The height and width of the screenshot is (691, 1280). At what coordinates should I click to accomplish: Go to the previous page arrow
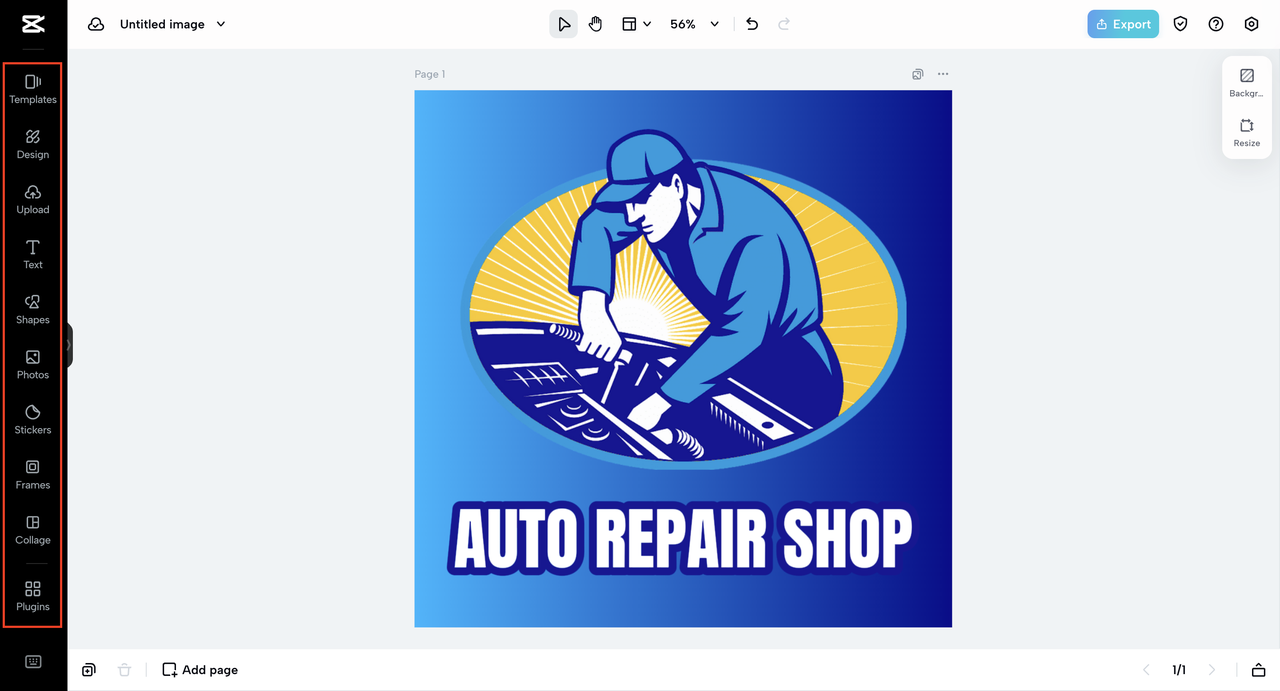[x=1147, y=670]
